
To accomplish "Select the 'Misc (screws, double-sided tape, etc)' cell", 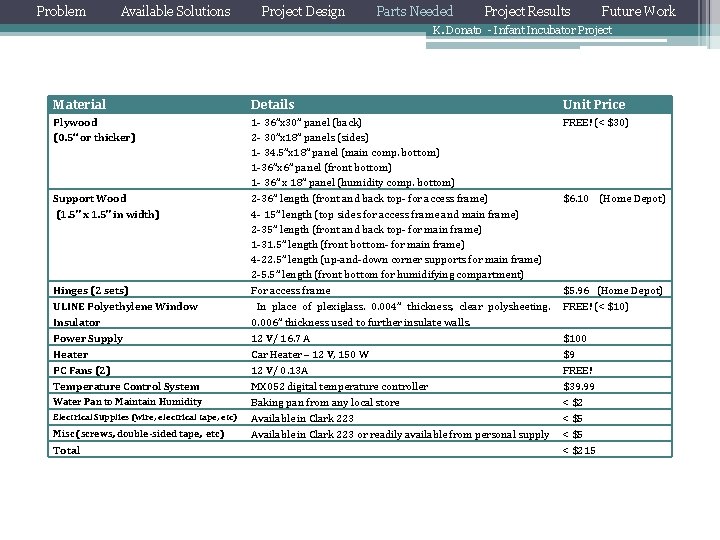I will pyautogui.click(x=139, y=434).
